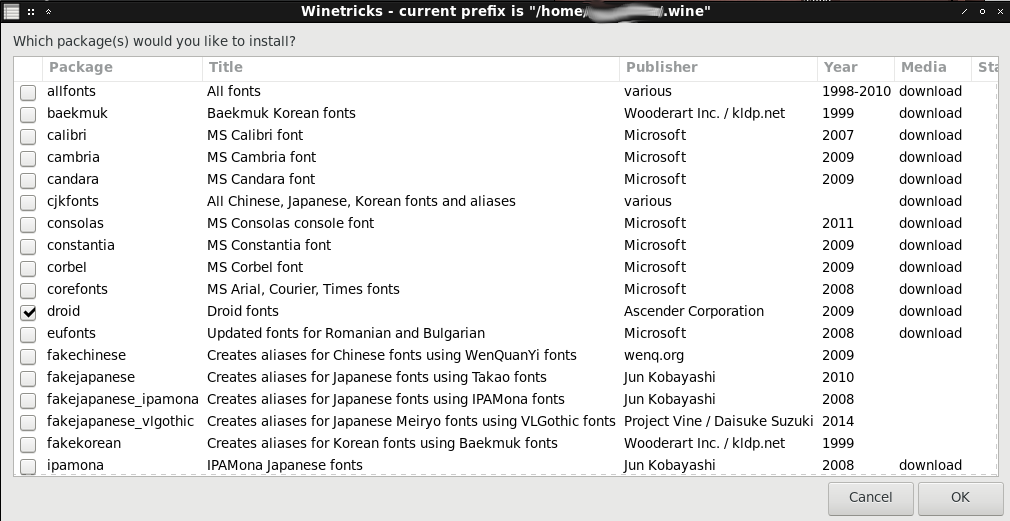Tick the allfonts checkbox

pos(28,92)
